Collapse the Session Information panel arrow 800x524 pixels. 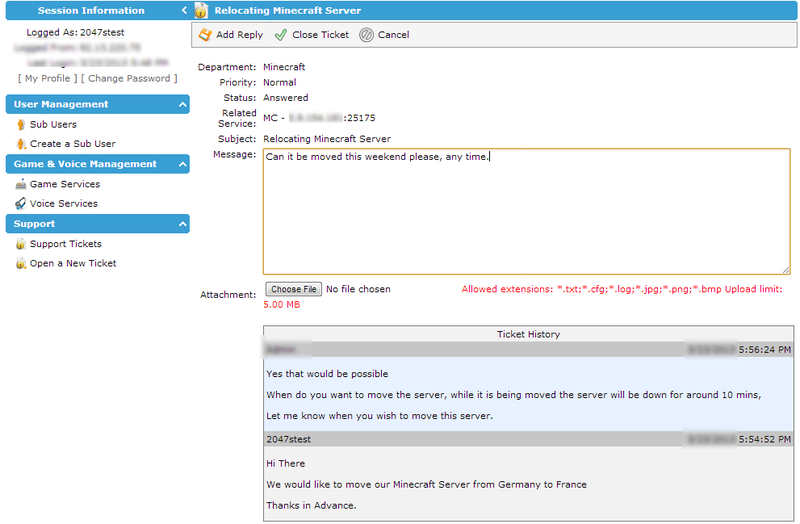184,10
